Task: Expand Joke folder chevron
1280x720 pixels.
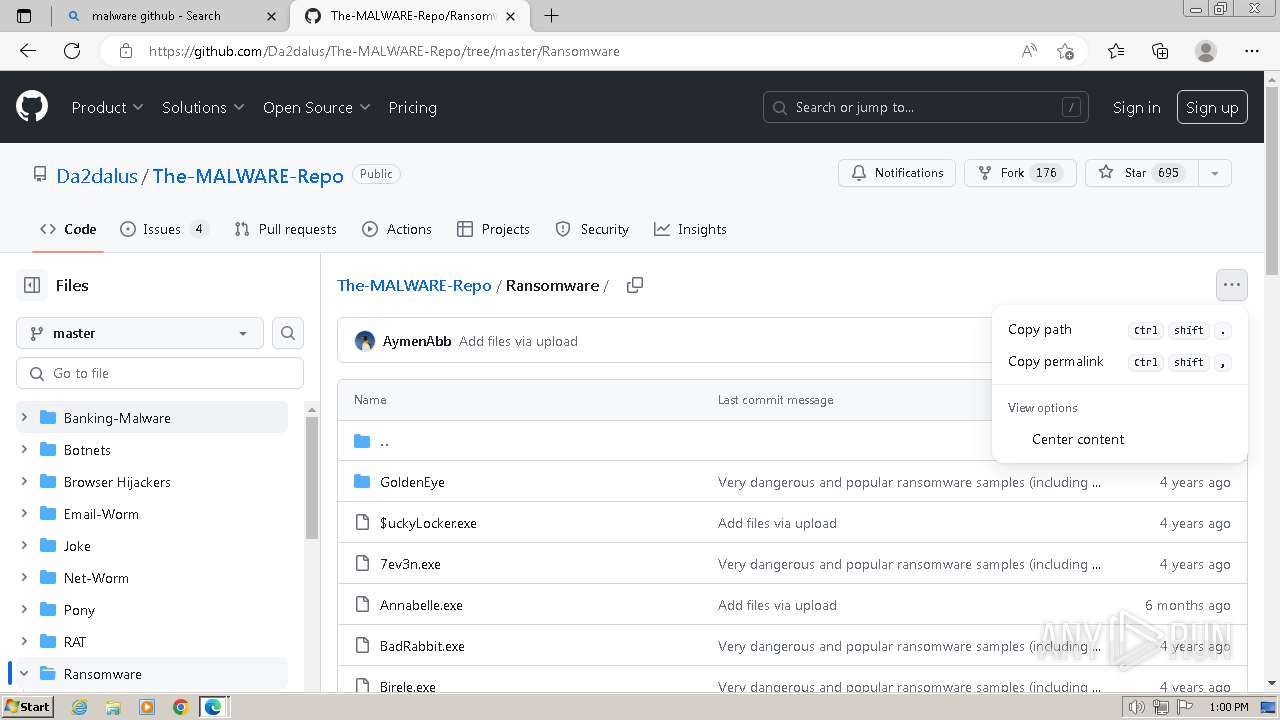Action: pyautogui.click(x=24, y=546)
